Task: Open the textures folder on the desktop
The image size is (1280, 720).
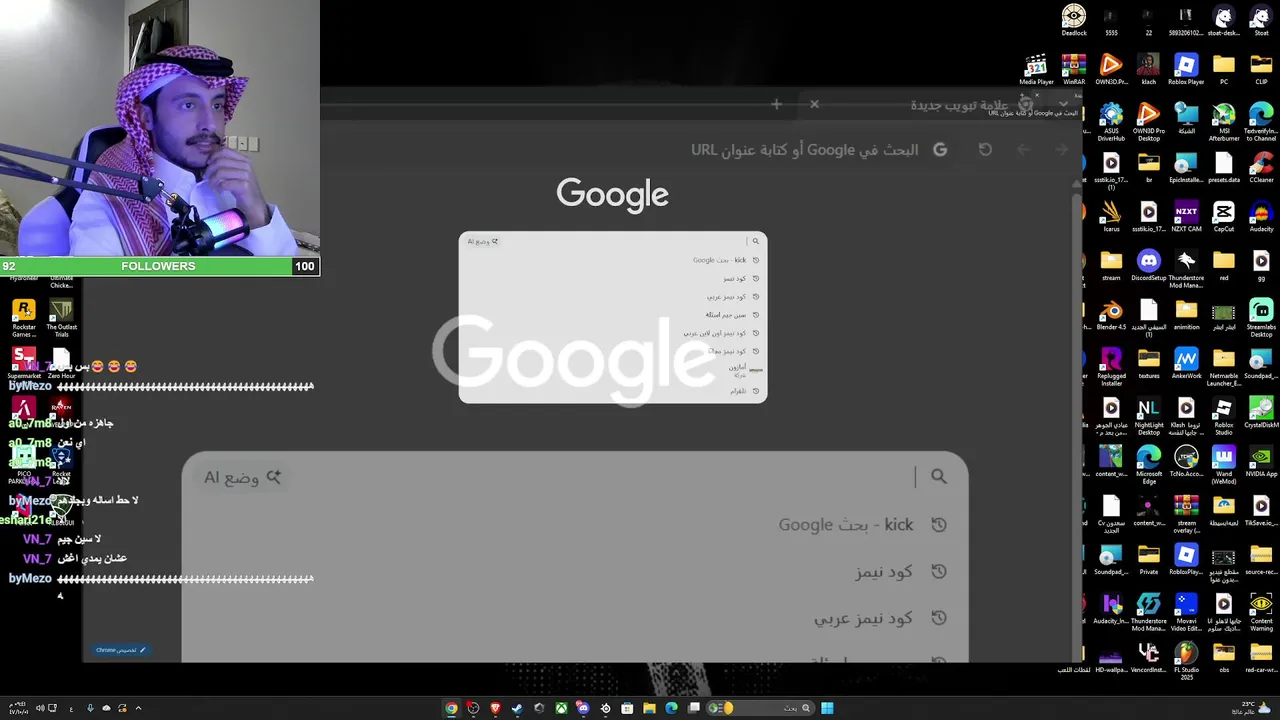Action: 1148,363
